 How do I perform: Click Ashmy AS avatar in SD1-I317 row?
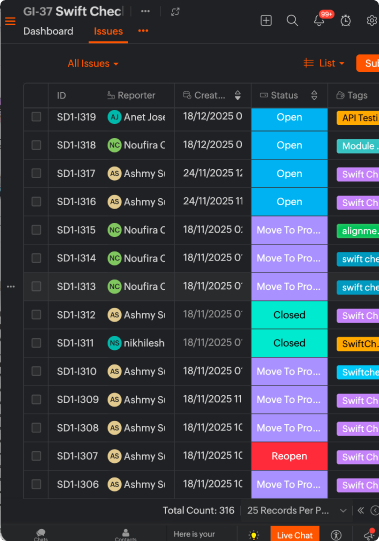click(114, 174)
